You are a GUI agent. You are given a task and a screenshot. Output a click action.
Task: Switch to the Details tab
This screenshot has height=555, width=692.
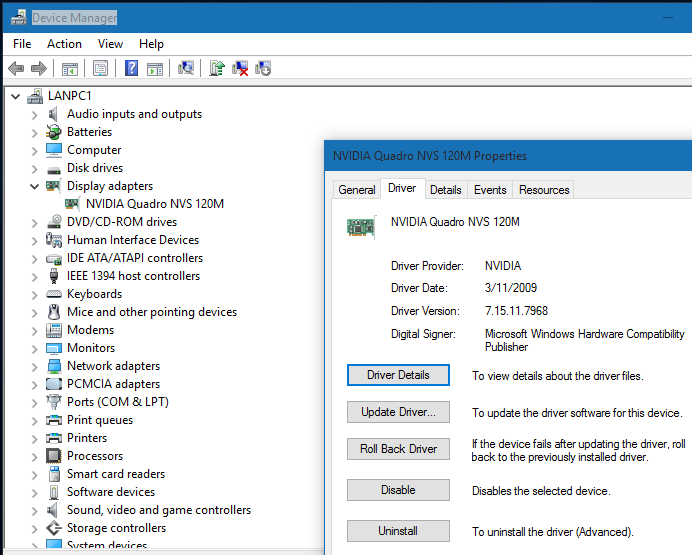446,190
